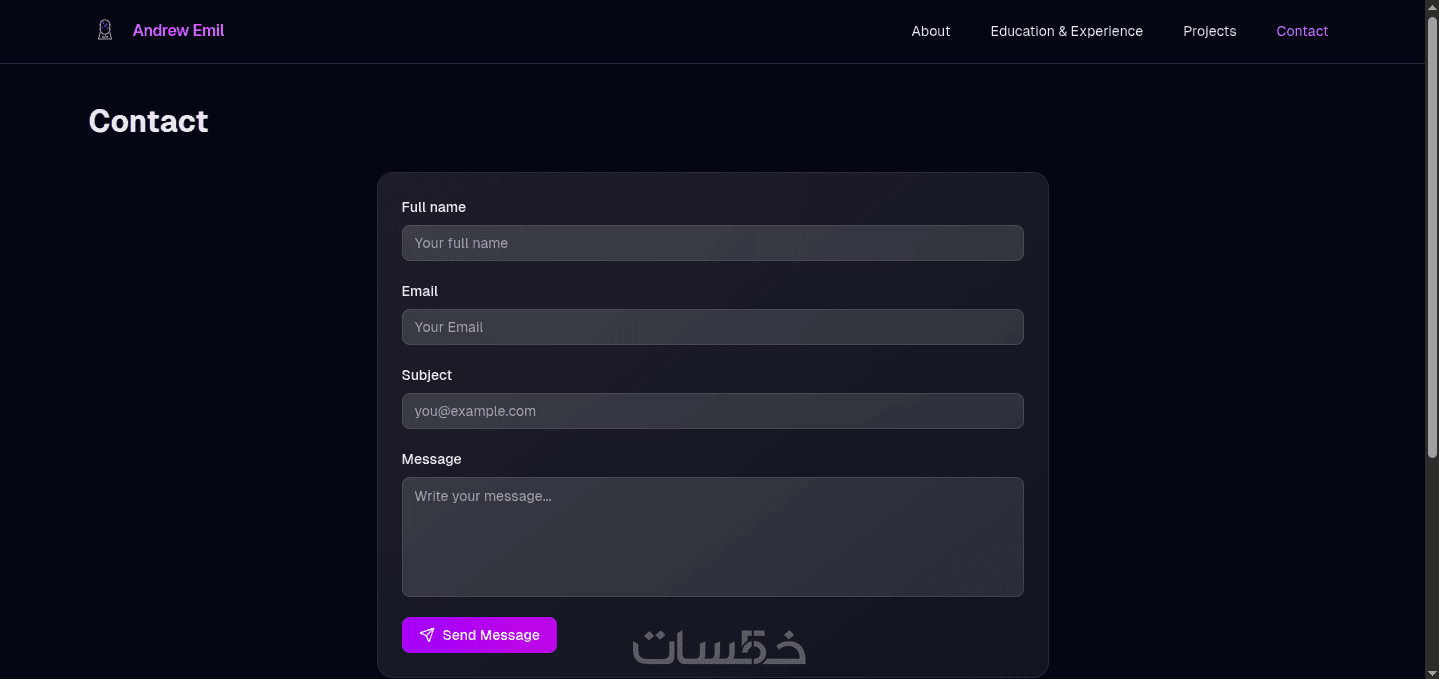Image resolution: width=1439 pixels, height=679 pixels.
Task: Click the scrollbar down arrow
Action: coord(1432,671)
